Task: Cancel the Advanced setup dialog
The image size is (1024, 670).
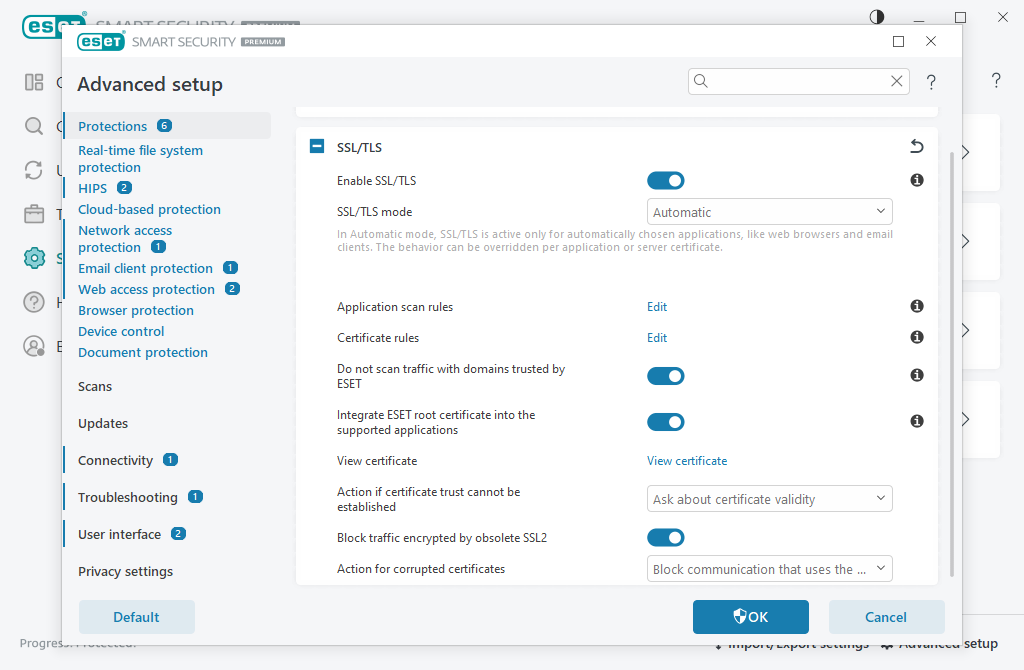Action: (886, 617)
